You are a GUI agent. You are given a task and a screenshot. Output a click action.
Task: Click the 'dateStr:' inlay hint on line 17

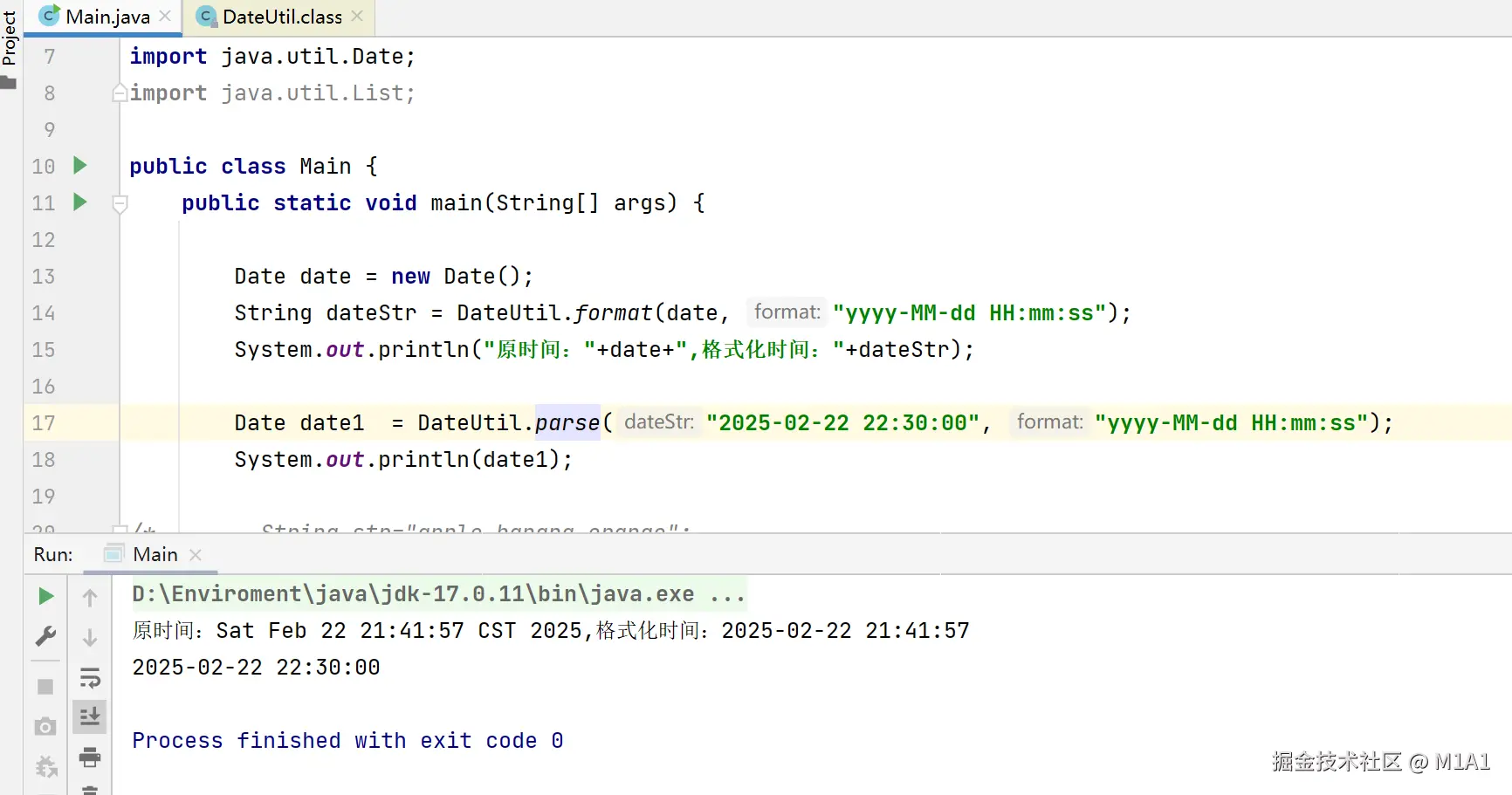[659, 422]
